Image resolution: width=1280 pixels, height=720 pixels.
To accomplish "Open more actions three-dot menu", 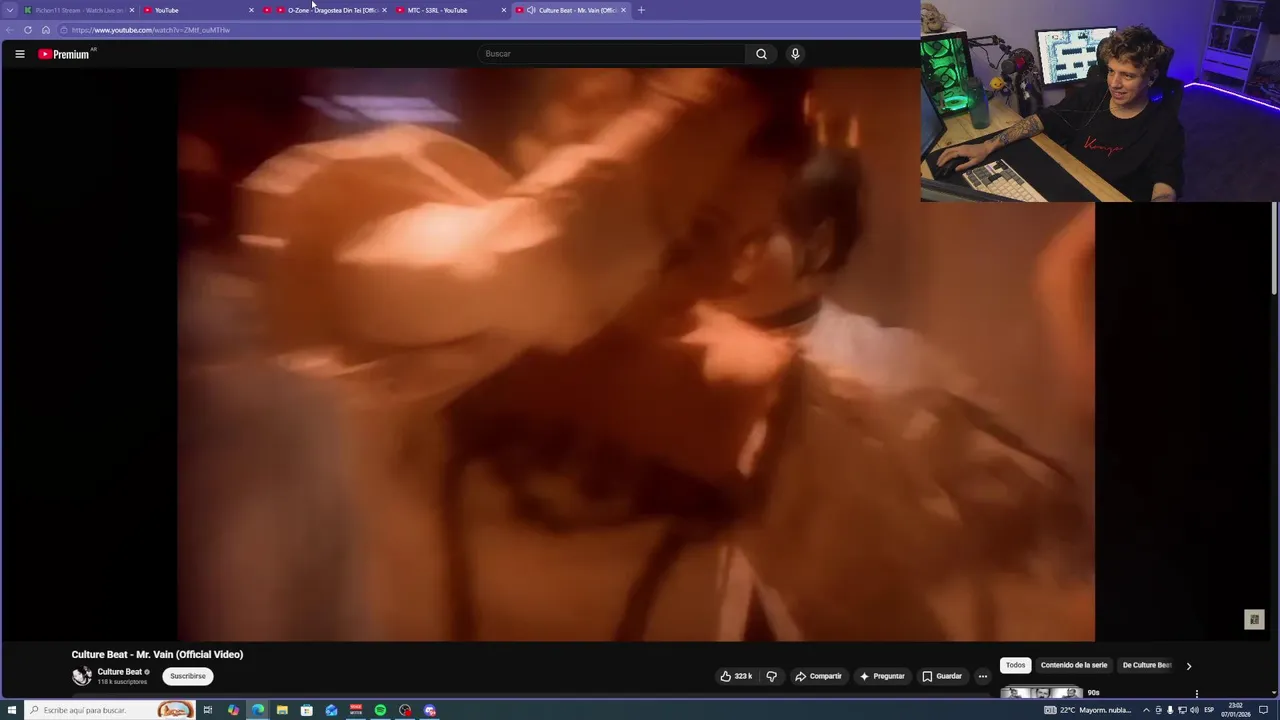I will (x=982, y=676).
